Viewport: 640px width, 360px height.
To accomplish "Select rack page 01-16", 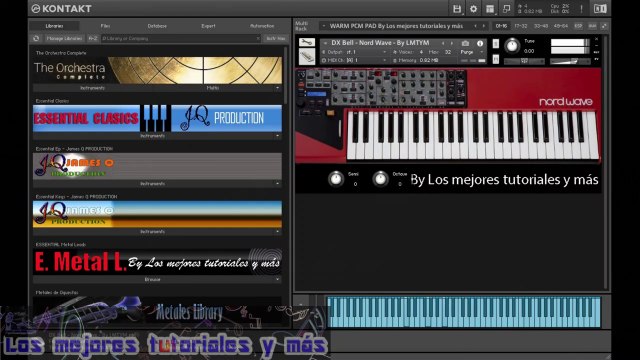I will [501, 26].
